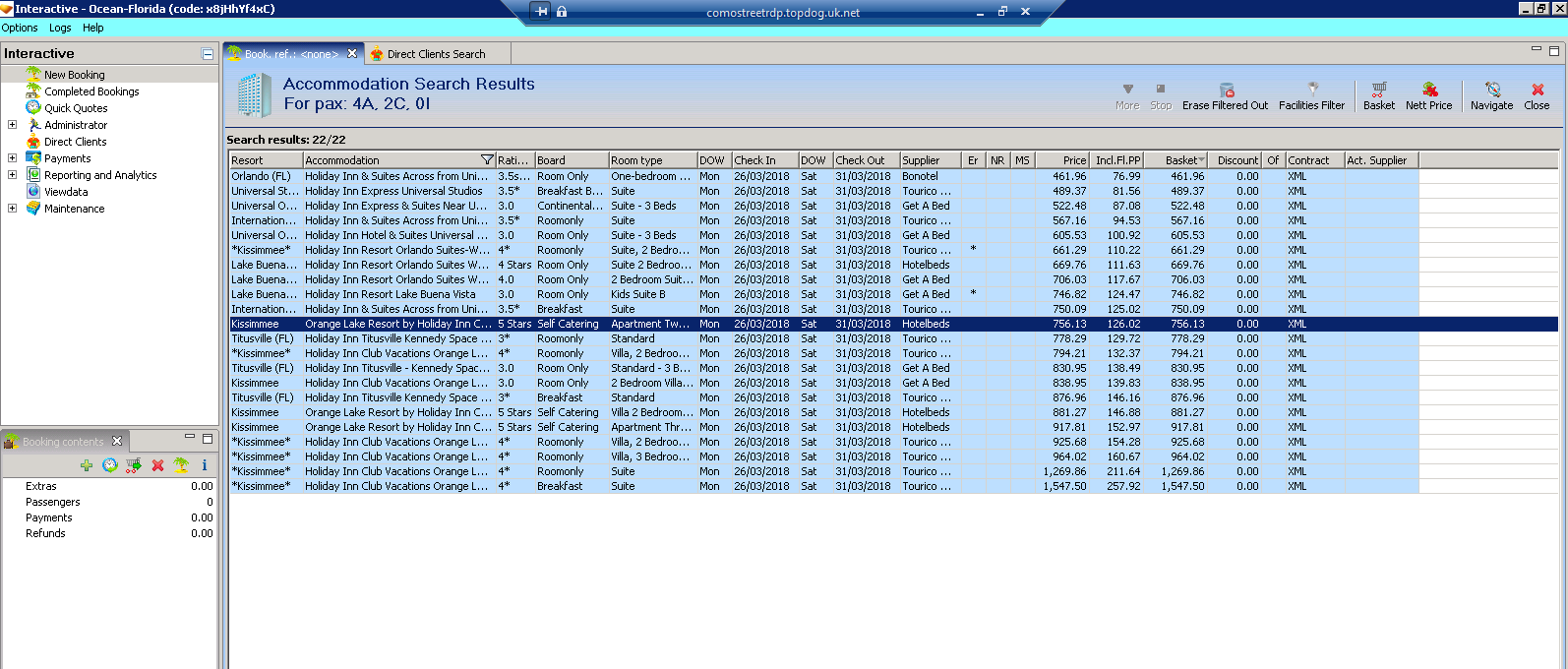This screenshot has height=669, width=1568.
Task: Select Direct Clients in the sidebar tree
Action: click(75, 142)
